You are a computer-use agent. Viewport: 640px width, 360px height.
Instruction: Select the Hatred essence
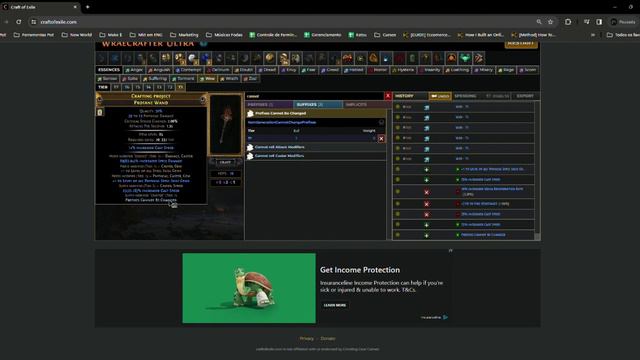point(353,70)
